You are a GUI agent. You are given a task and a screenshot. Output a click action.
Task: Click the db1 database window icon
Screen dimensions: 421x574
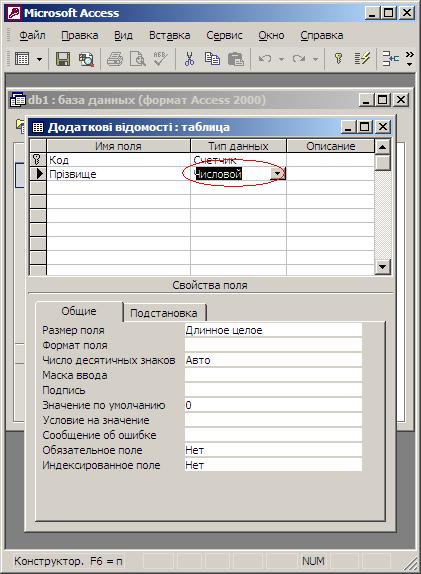[18, 100]
